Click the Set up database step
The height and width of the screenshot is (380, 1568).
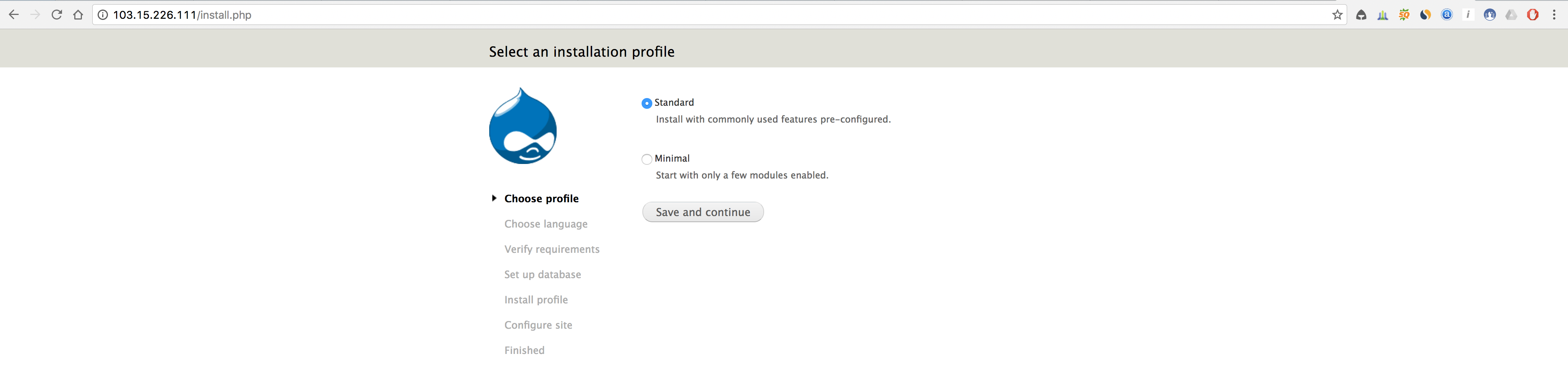tap(542, 274)
